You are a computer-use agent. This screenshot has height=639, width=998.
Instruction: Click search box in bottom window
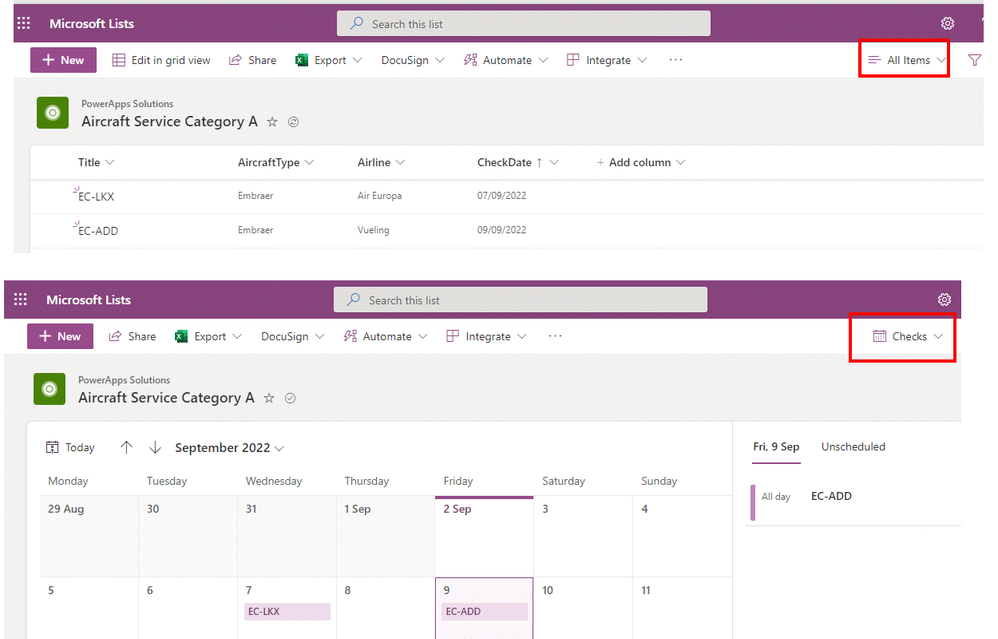pyautogui.click(x=520, y=299)
